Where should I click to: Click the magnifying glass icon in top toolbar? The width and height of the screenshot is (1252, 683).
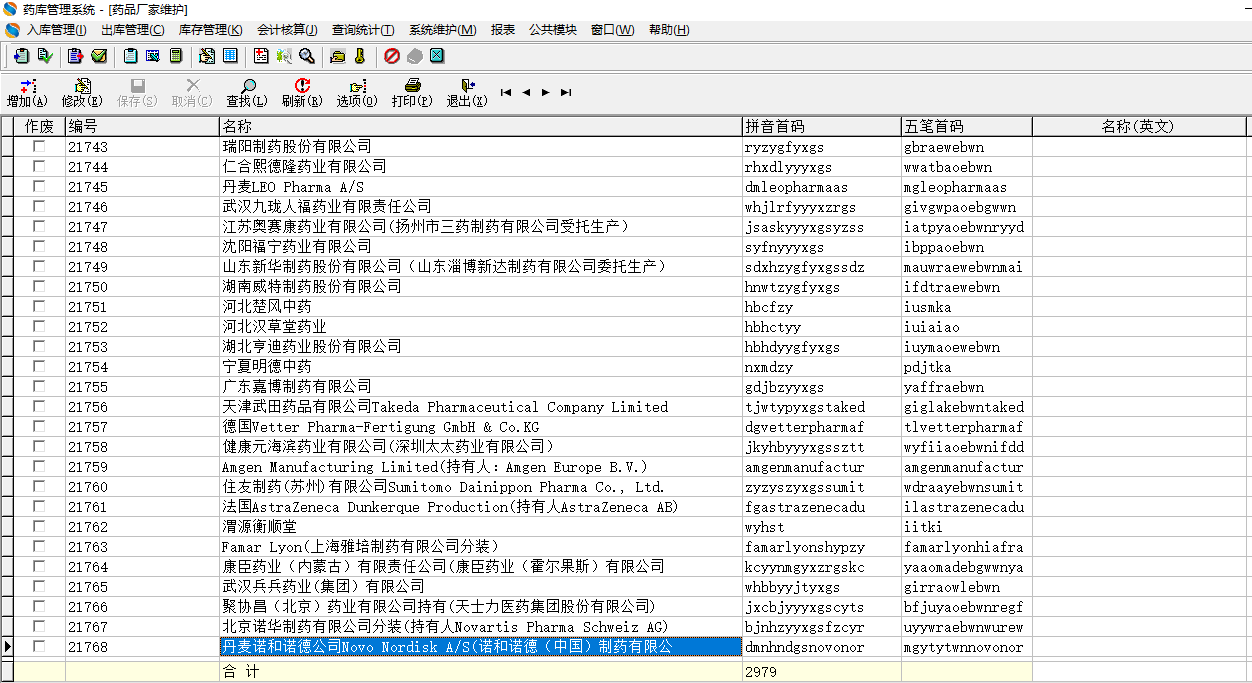[x=307, y=56]
